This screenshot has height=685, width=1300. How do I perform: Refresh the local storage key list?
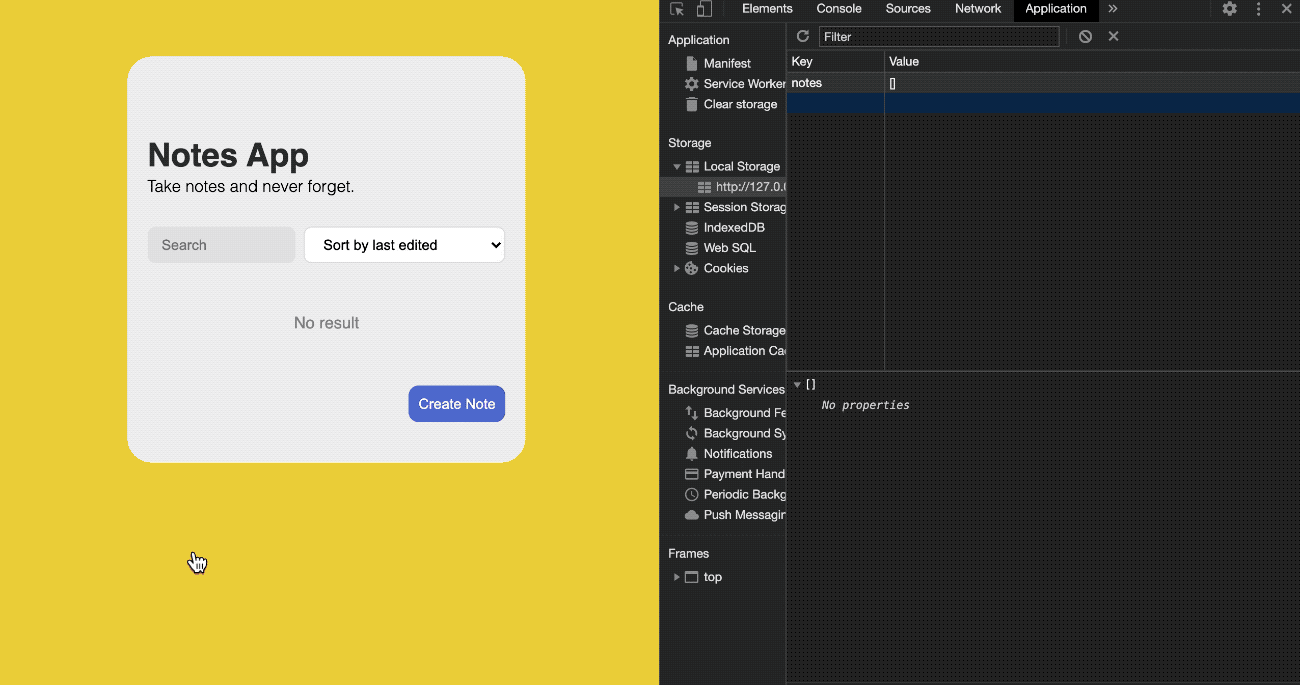coord(802,36)
